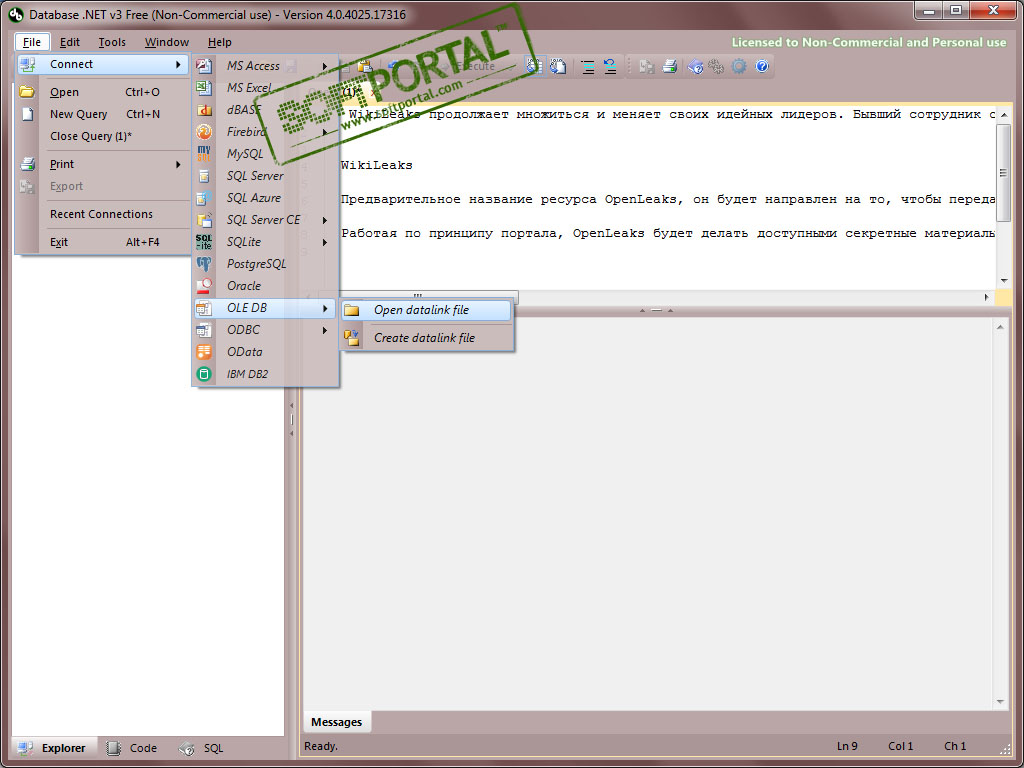Click the MySQL connection icon
The width and height of the screenshot is (1024, 768).
pyautogui.click(x=204, y=153)
